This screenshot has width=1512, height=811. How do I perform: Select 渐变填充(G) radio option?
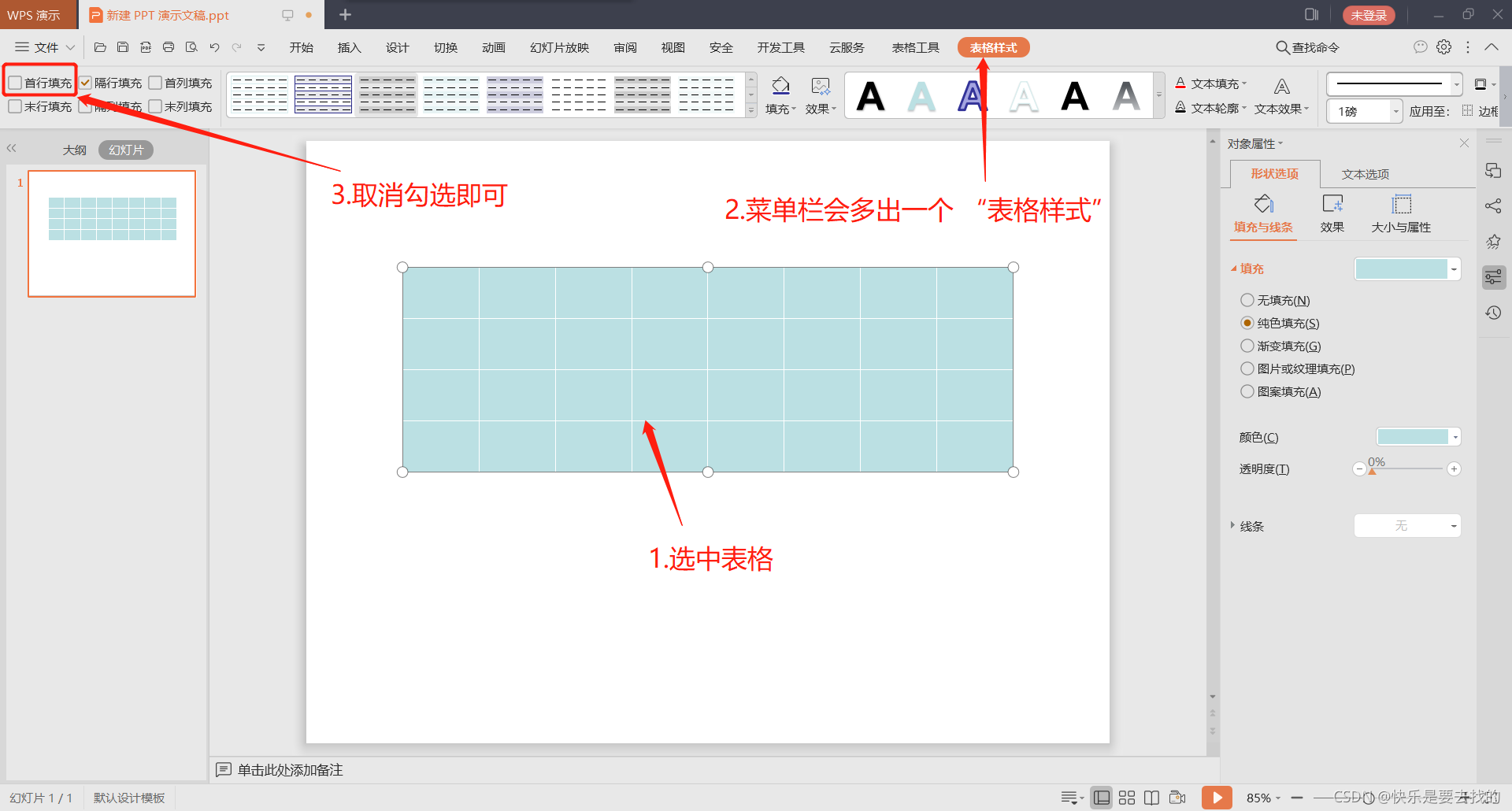click(x=1247, y=346)
